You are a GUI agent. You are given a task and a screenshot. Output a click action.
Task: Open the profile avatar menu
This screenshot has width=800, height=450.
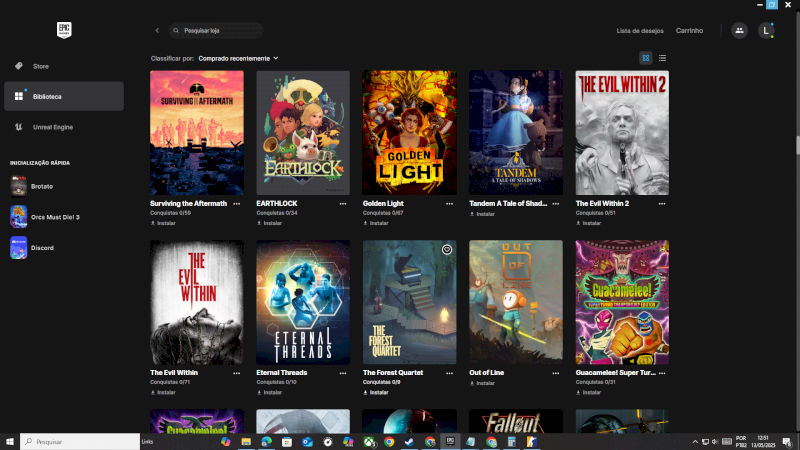click(766, 31)
